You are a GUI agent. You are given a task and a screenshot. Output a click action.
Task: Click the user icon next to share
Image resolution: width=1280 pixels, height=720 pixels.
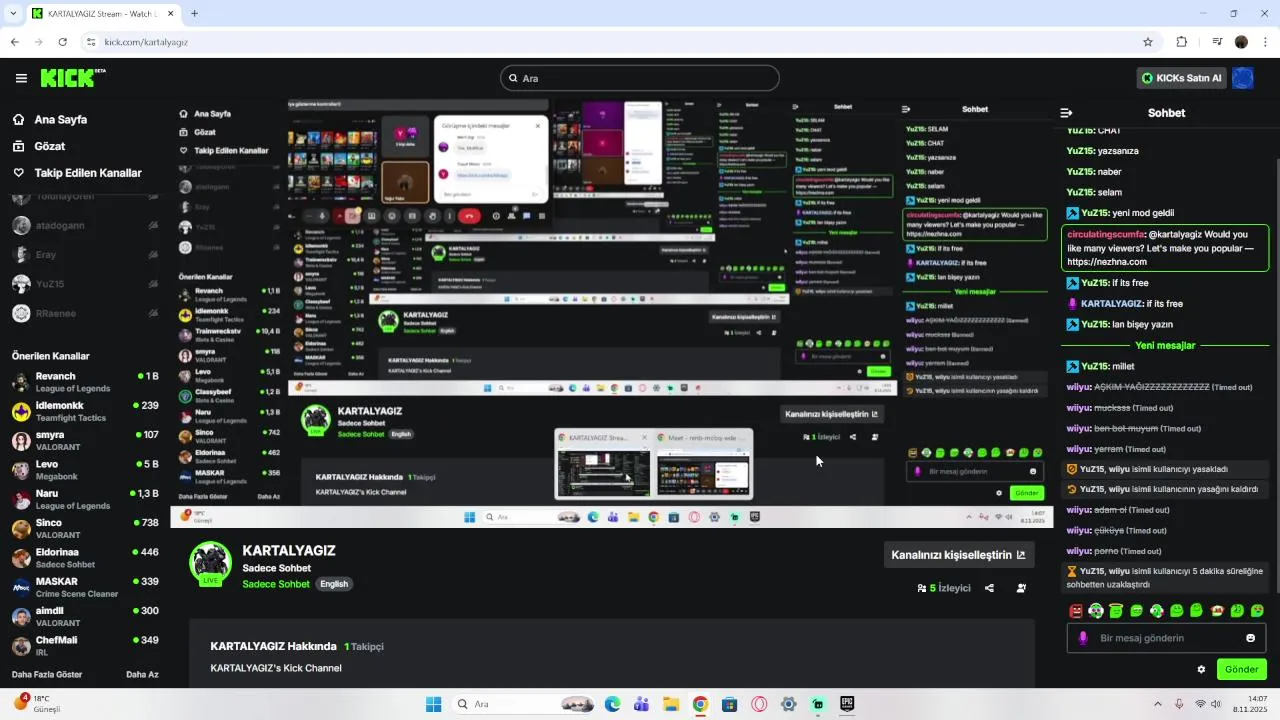[1021, 588]
